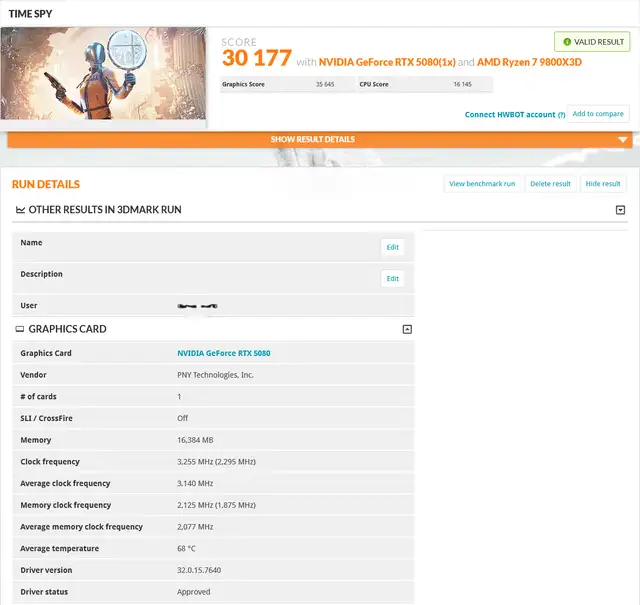Click Driver version value 32.0.15.7640

(x=199, y=570)
